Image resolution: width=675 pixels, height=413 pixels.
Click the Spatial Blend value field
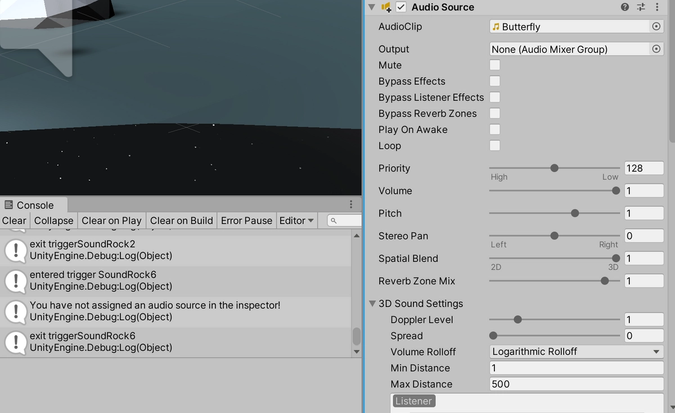coord(644,258)
